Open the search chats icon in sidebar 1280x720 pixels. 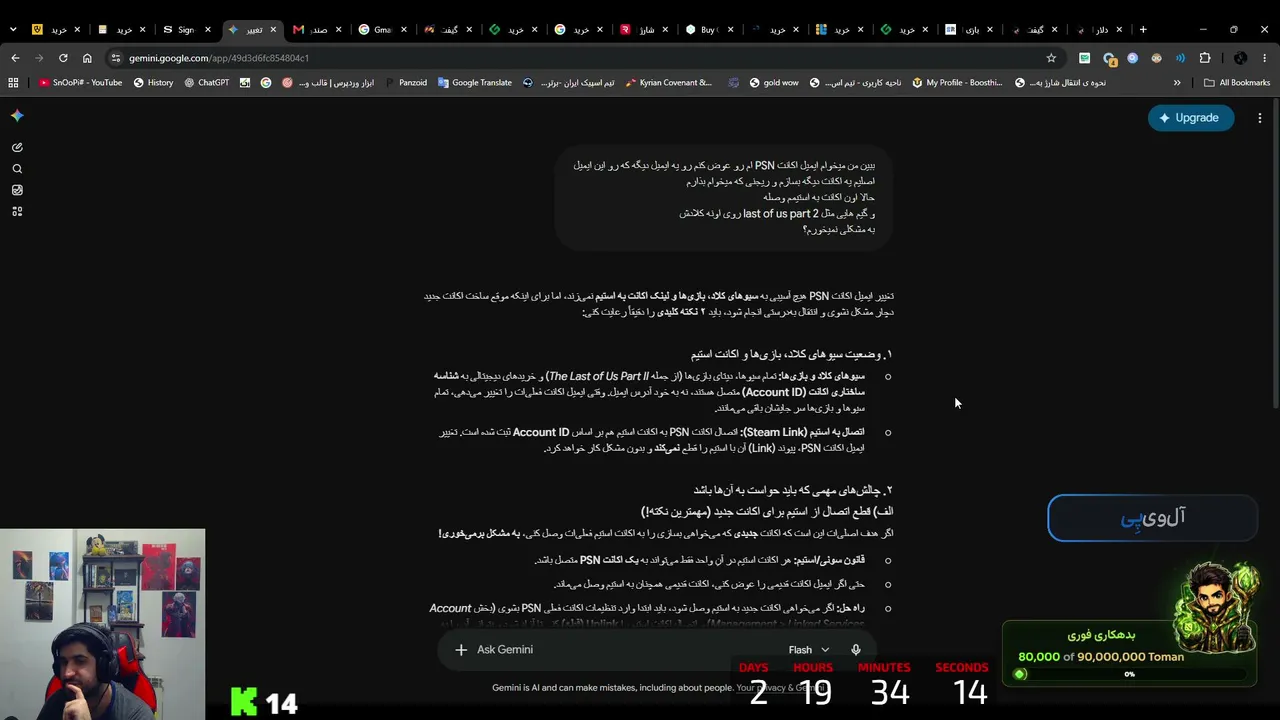pos(17,169)
